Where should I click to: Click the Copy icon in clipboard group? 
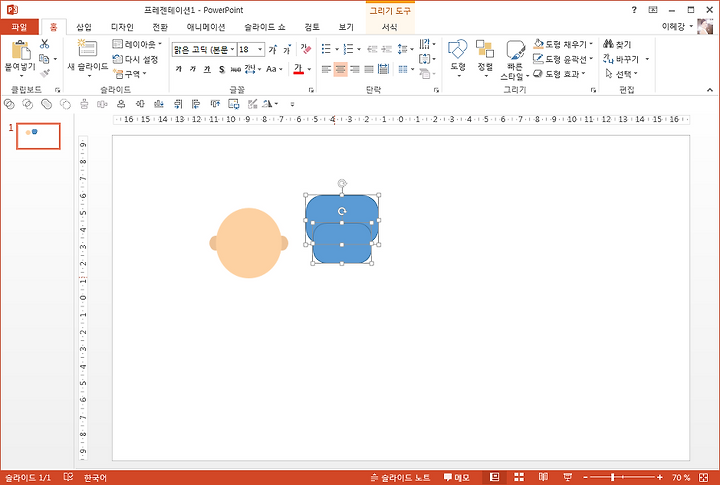click(x=45, y=59)
